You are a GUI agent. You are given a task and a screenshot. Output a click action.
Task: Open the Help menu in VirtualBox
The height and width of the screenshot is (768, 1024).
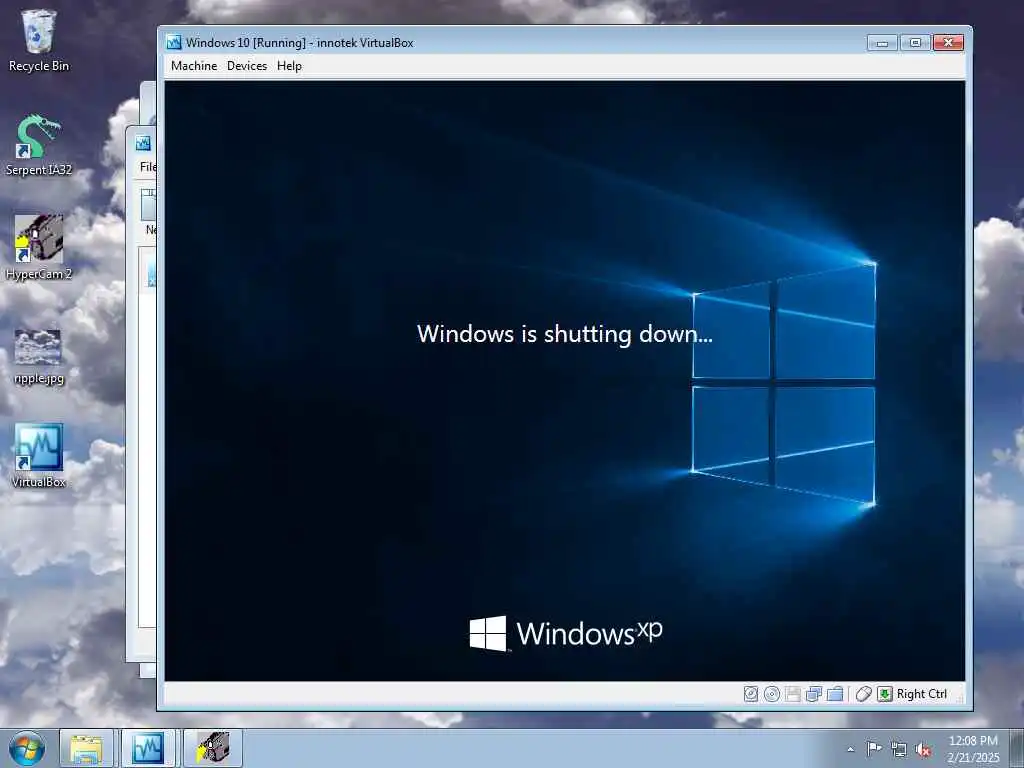coord(289,66)
